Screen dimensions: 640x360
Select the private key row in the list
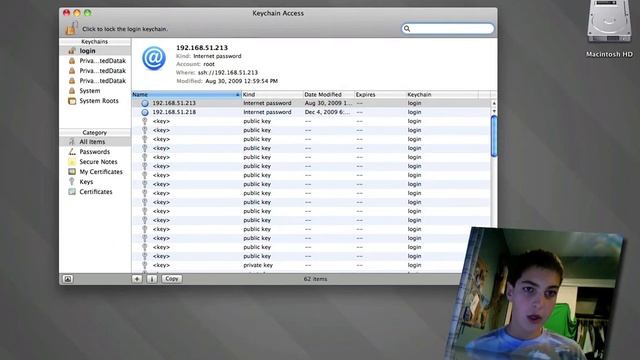pos(311,265)
